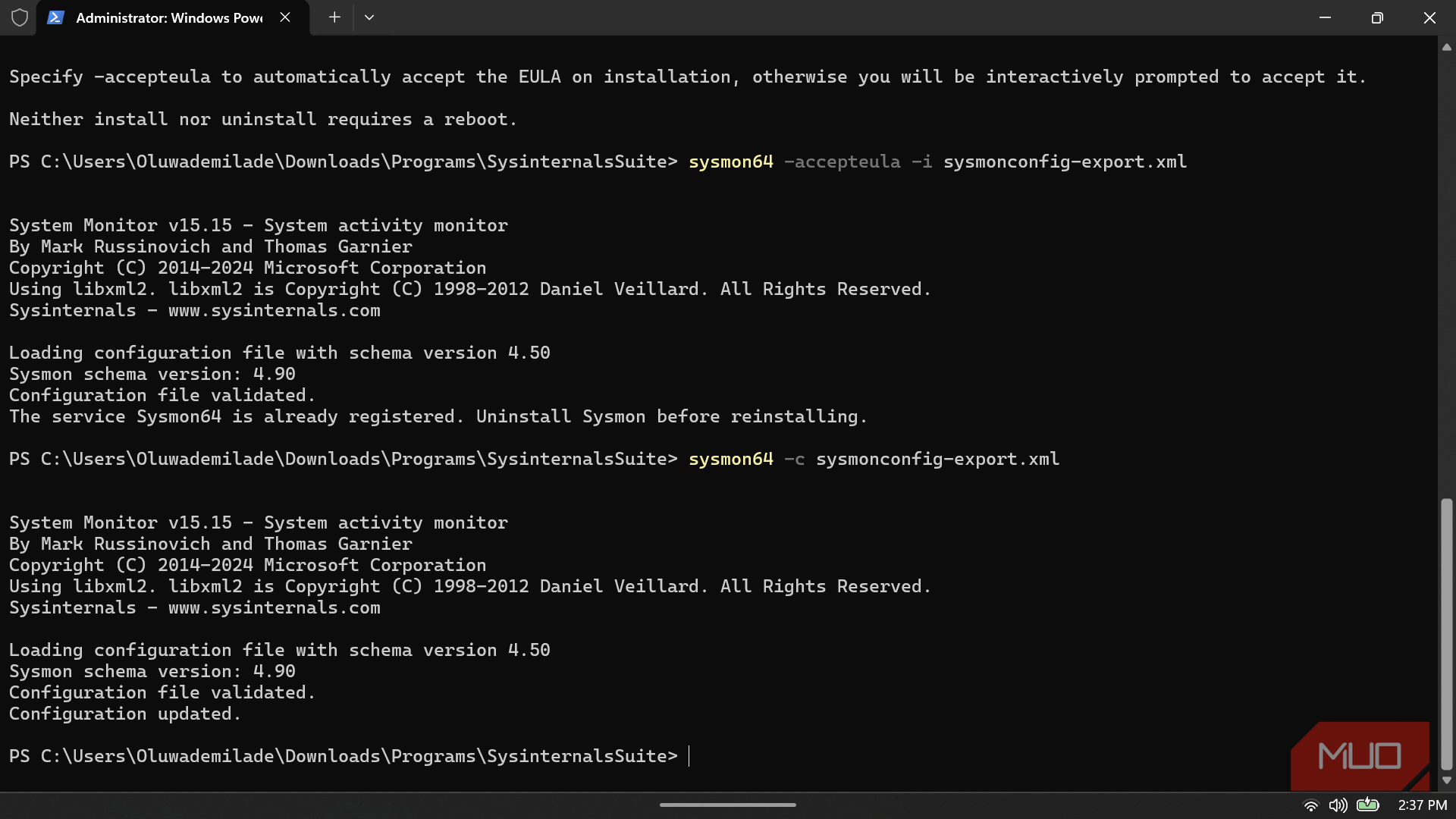
Task: Restore down the terminal window
Action: pos(1377,17)
